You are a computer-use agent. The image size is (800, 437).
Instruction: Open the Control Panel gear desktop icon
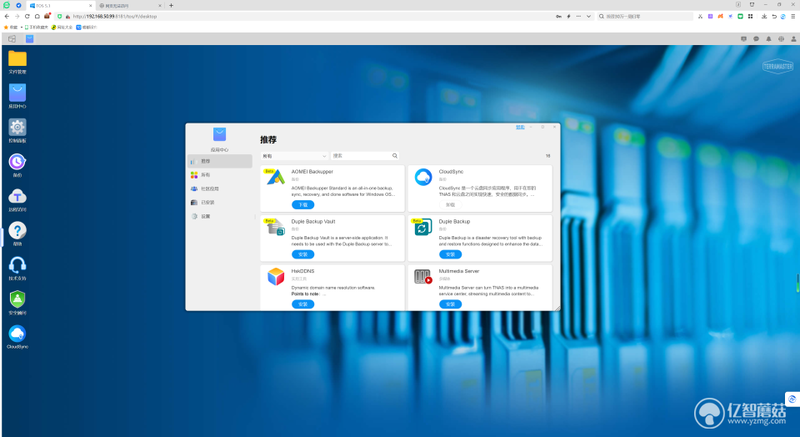pyautogui.click(x=17, y=127)
